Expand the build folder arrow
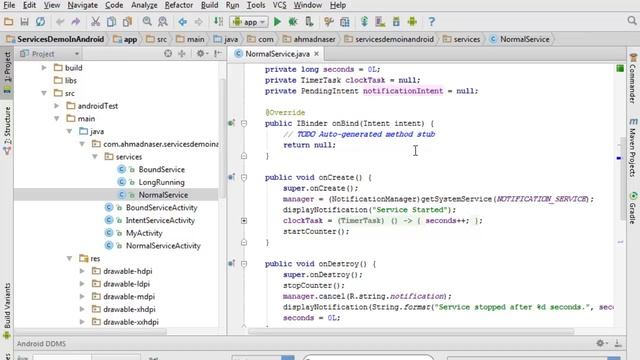640x360 pixels. (x=44, y=67)
